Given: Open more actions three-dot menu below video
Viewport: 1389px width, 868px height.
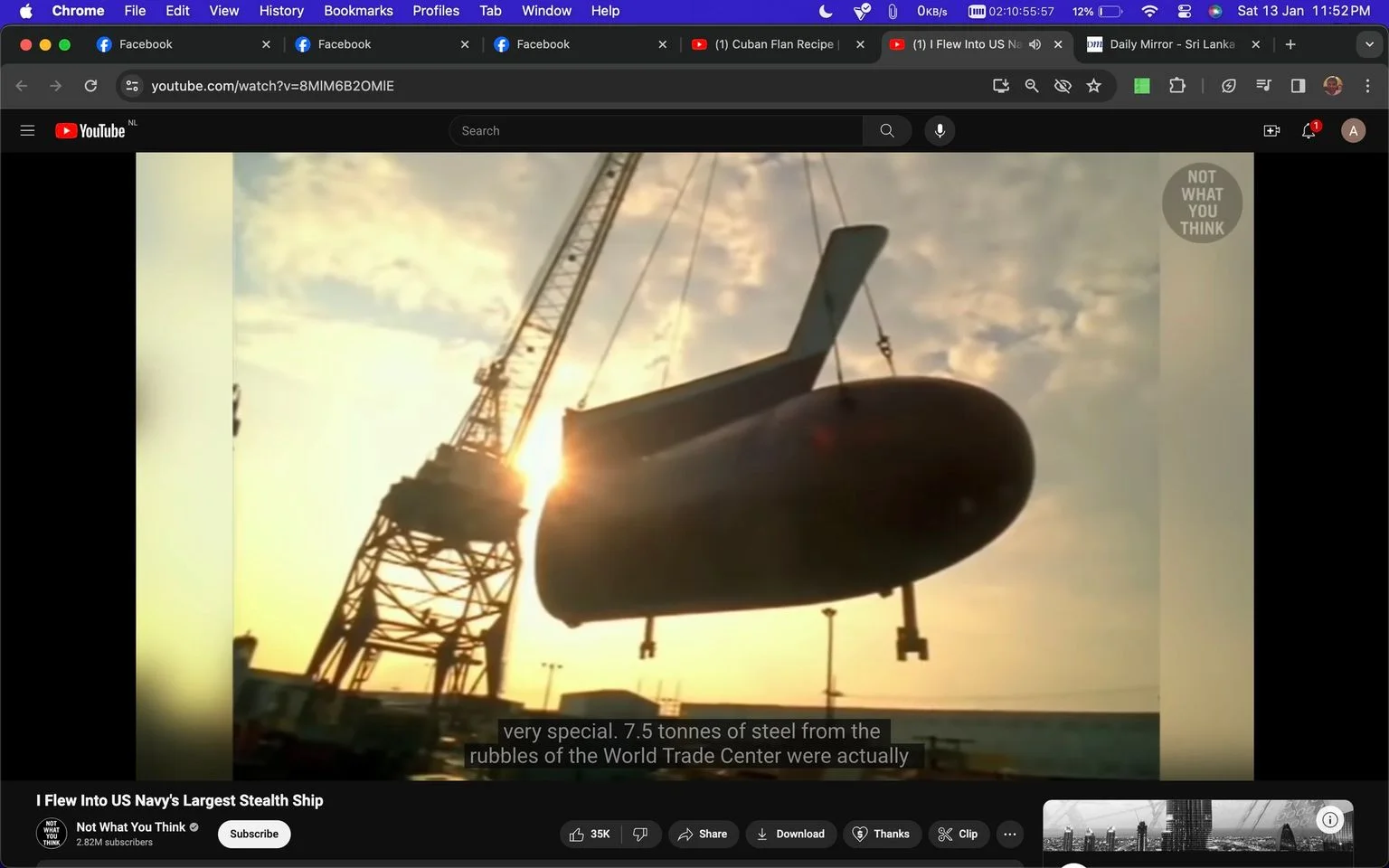Looking at the screenshot, I should [1010, 835].
